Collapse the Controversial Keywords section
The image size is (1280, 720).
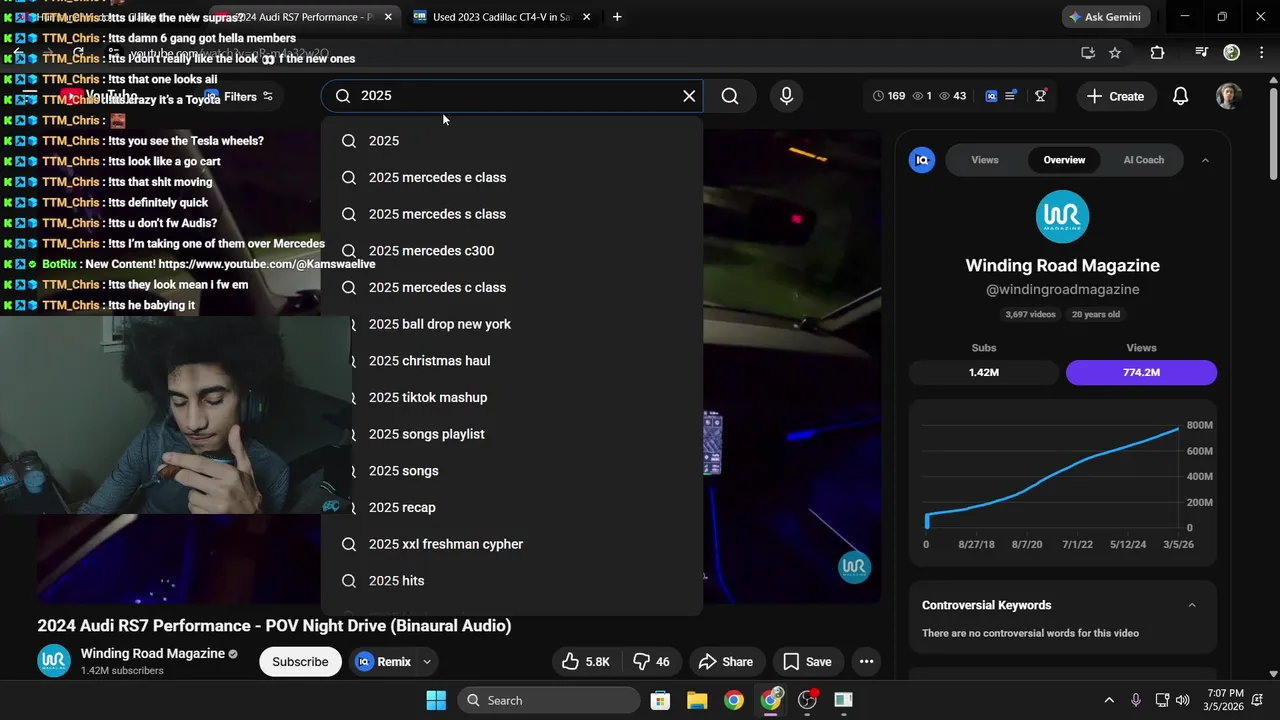[x=1192, y=605]
